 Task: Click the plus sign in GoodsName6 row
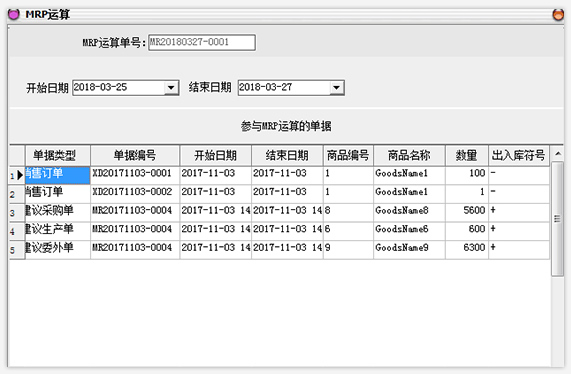[493, 229]
